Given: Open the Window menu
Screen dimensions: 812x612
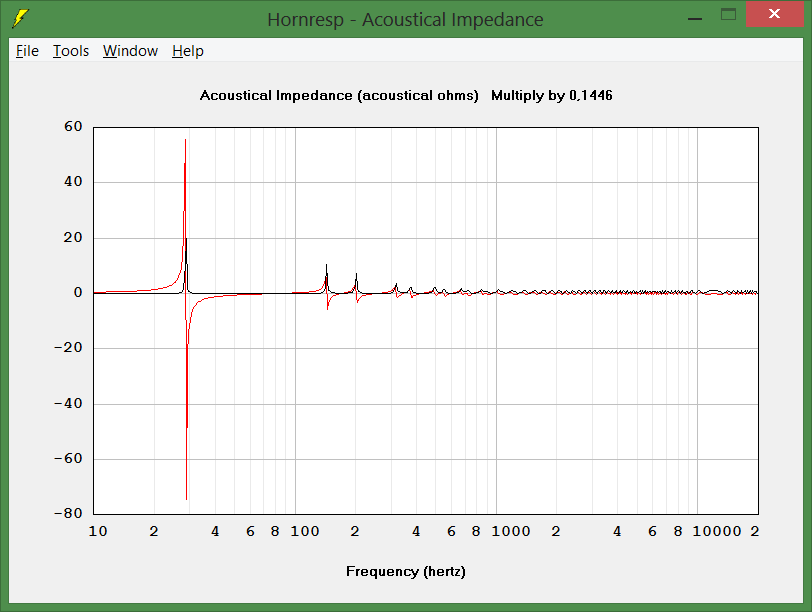Looking at the screenshot, I should [x=130, y=51].
